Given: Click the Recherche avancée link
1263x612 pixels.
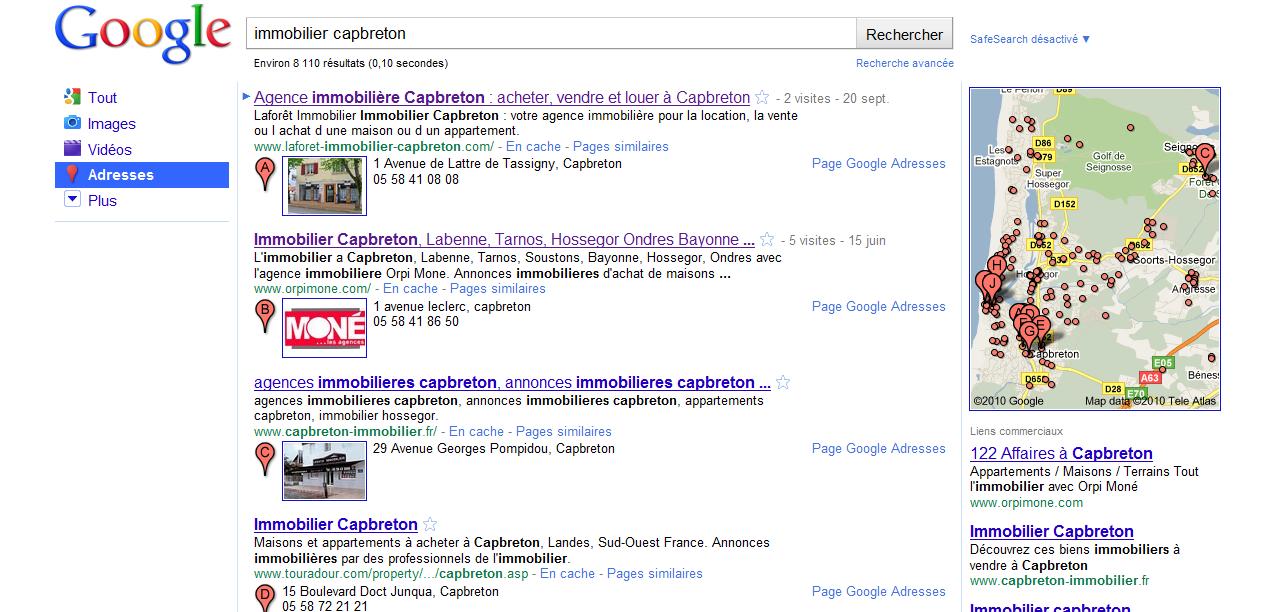Looking at the screenshot, I should pos(904,63).
